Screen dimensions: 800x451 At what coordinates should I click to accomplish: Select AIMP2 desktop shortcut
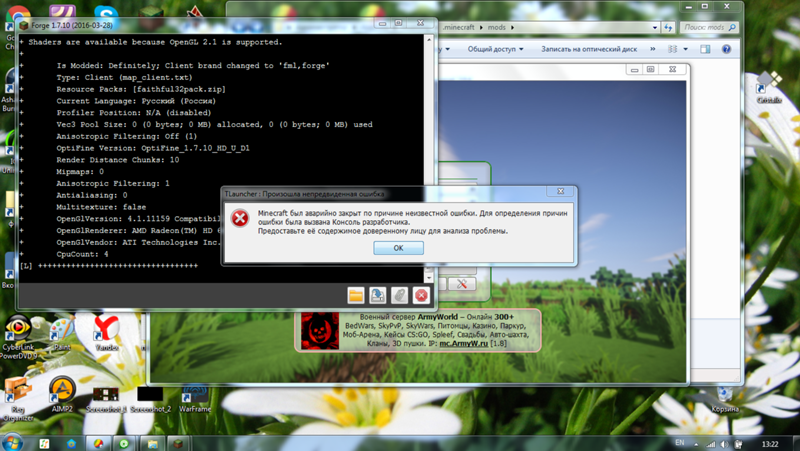[x=62, y=394]
